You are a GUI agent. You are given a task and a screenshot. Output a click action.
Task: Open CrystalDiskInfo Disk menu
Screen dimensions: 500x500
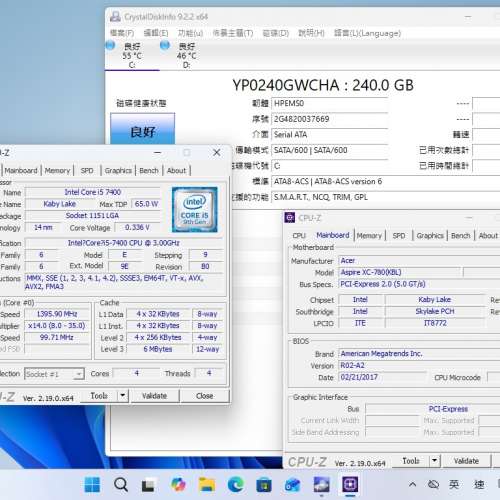275,33
